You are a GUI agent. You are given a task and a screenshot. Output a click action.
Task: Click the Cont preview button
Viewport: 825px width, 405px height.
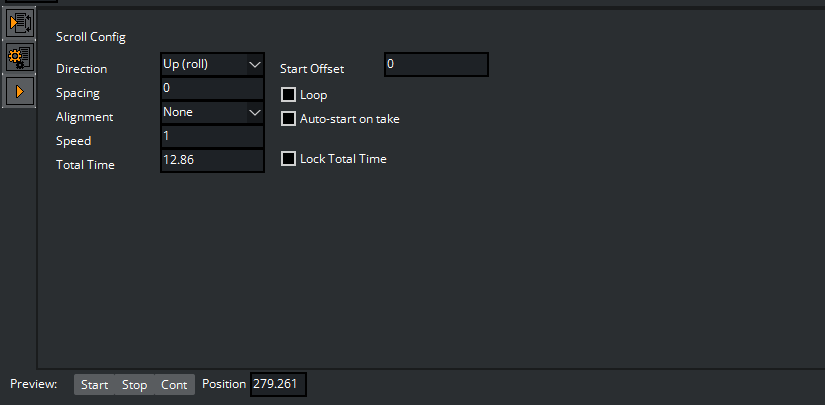pos(174,385)
